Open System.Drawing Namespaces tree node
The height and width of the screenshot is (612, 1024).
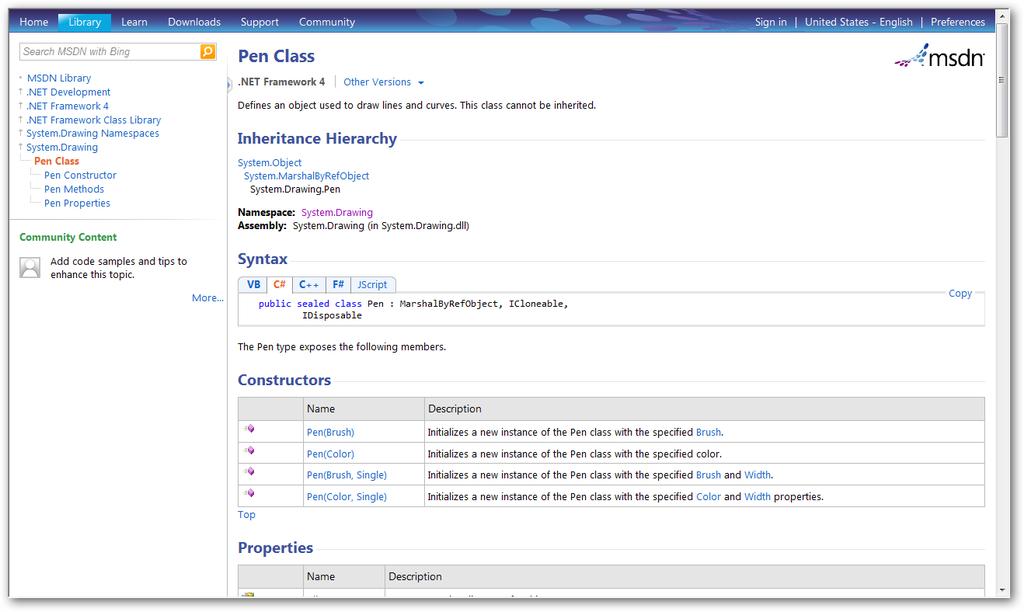[x=93, y=133]
